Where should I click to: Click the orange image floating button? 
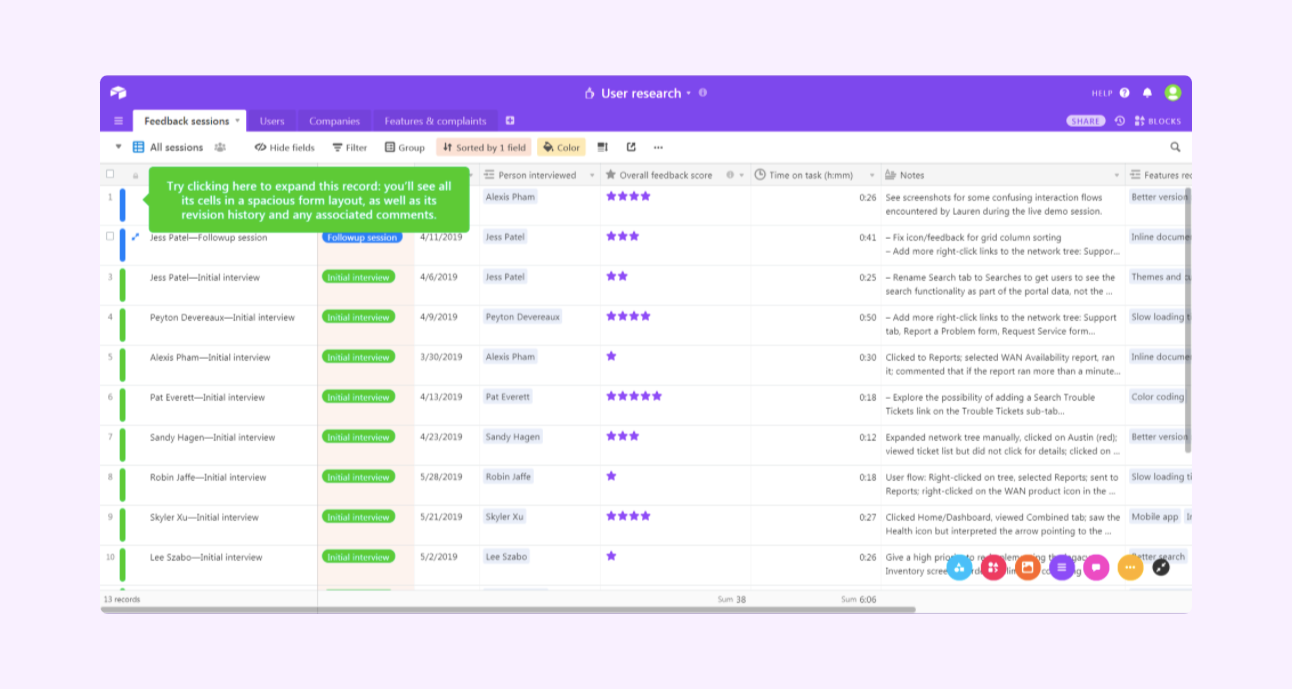pos(1028,567)
